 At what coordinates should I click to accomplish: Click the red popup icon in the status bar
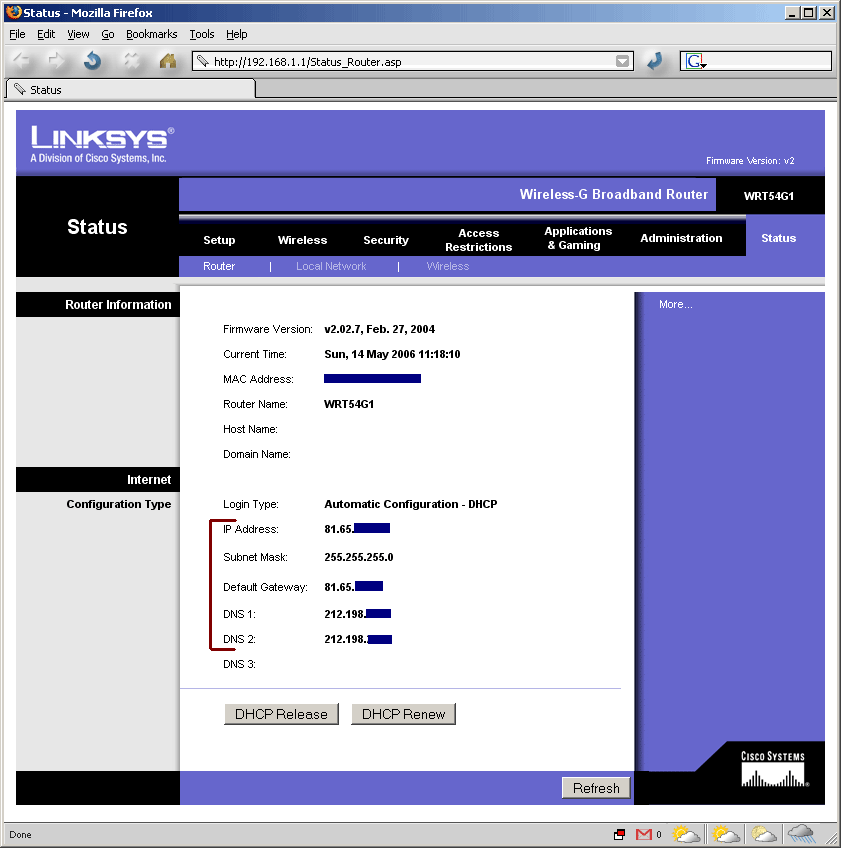click(619, 834)
